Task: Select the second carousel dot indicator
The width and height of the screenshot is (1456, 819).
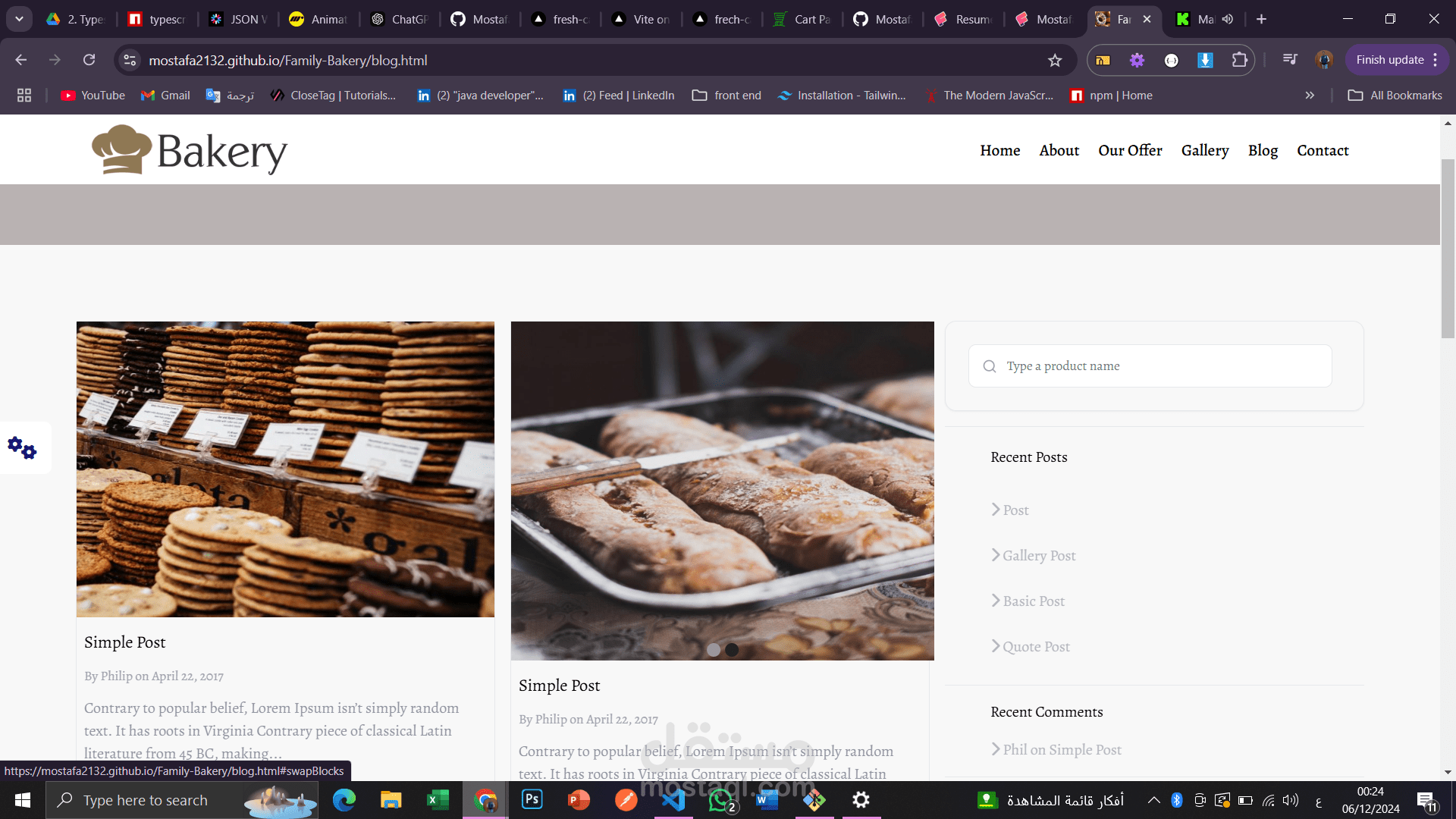Action: pyautogui.click(x=732, y=650)
